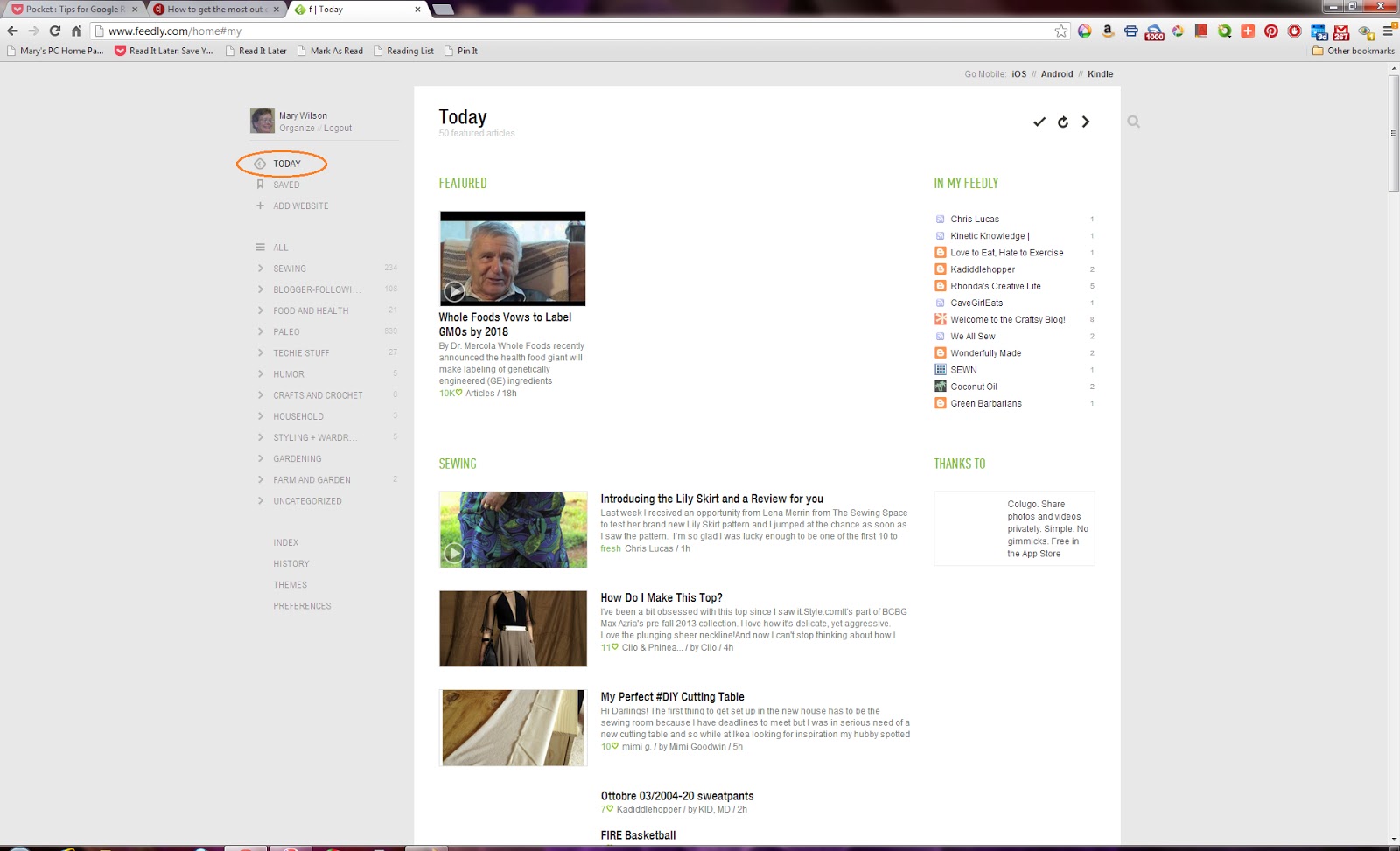The width and height of the screenshot is (1400, 851).
Task: Open the Coconut Oil feed
Action: 974,387
